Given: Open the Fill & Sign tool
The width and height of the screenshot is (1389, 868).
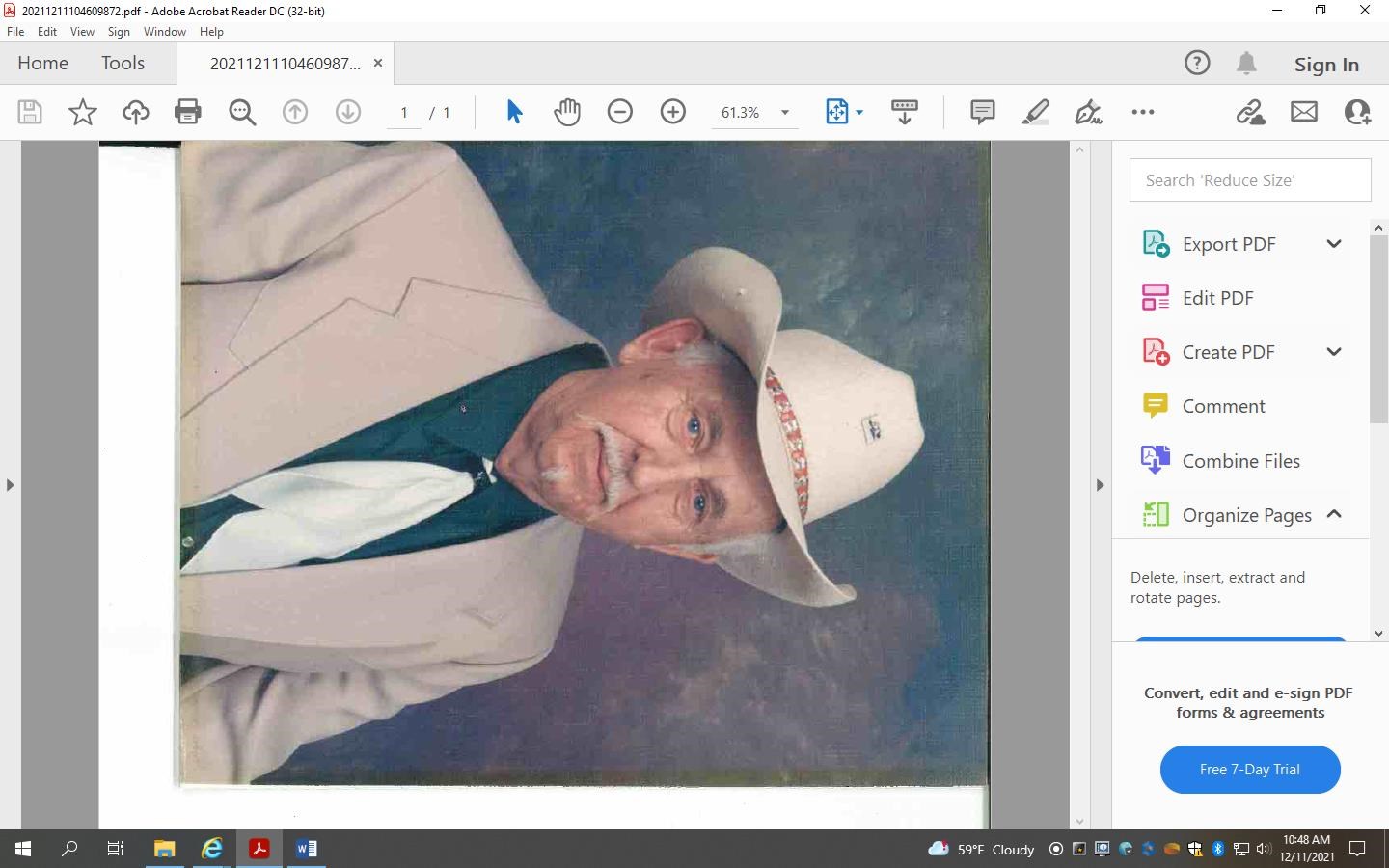Looking at the screenshot, I should click(x=1088, y=112).
